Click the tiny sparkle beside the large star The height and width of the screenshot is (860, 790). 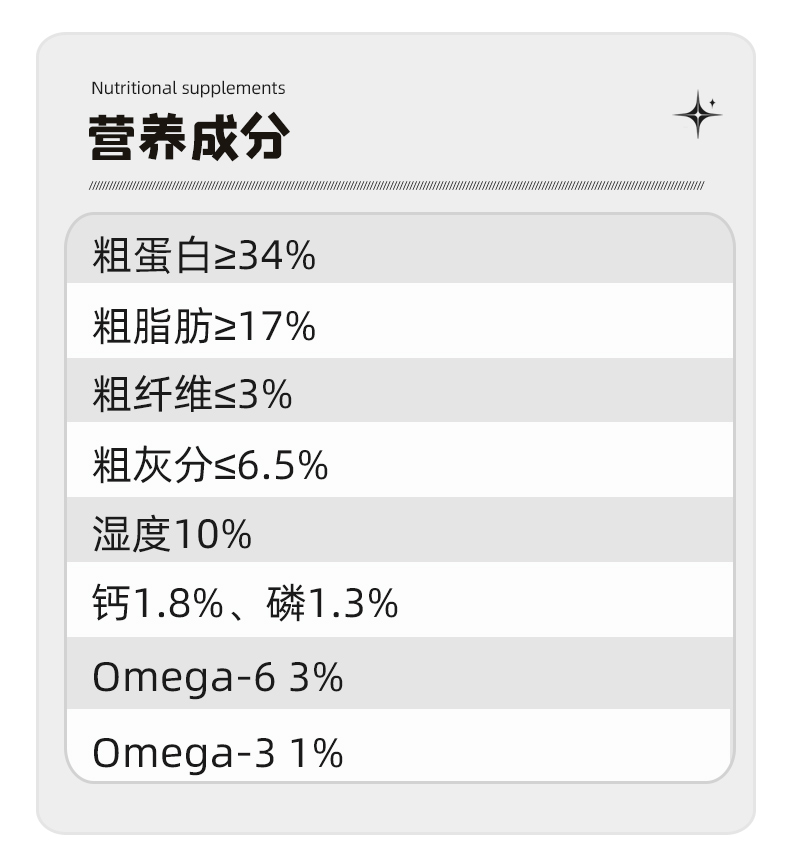[x=712, y=103]
